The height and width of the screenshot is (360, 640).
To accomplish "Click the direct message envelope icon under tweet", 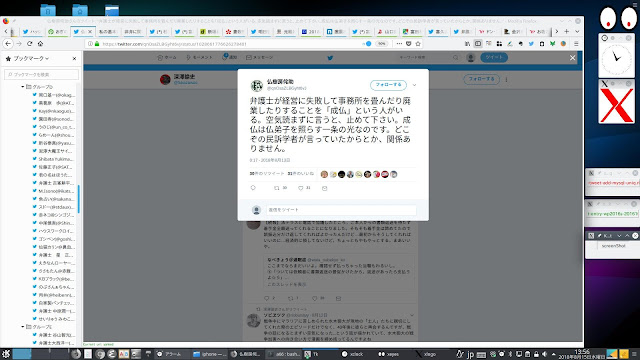I will 324,188.
